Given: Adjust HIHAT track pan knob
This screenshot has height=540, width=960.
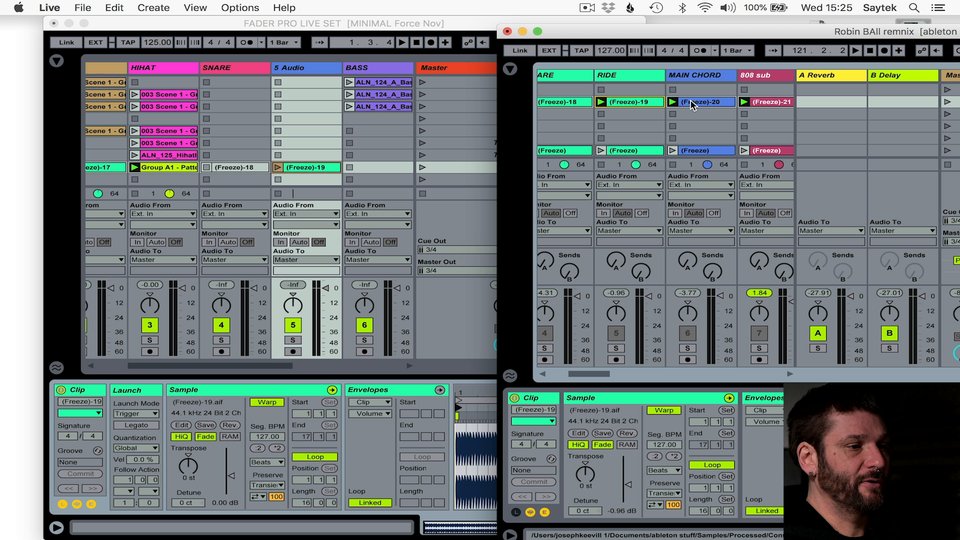Looking at the screenshot, I should click(149, 304).
